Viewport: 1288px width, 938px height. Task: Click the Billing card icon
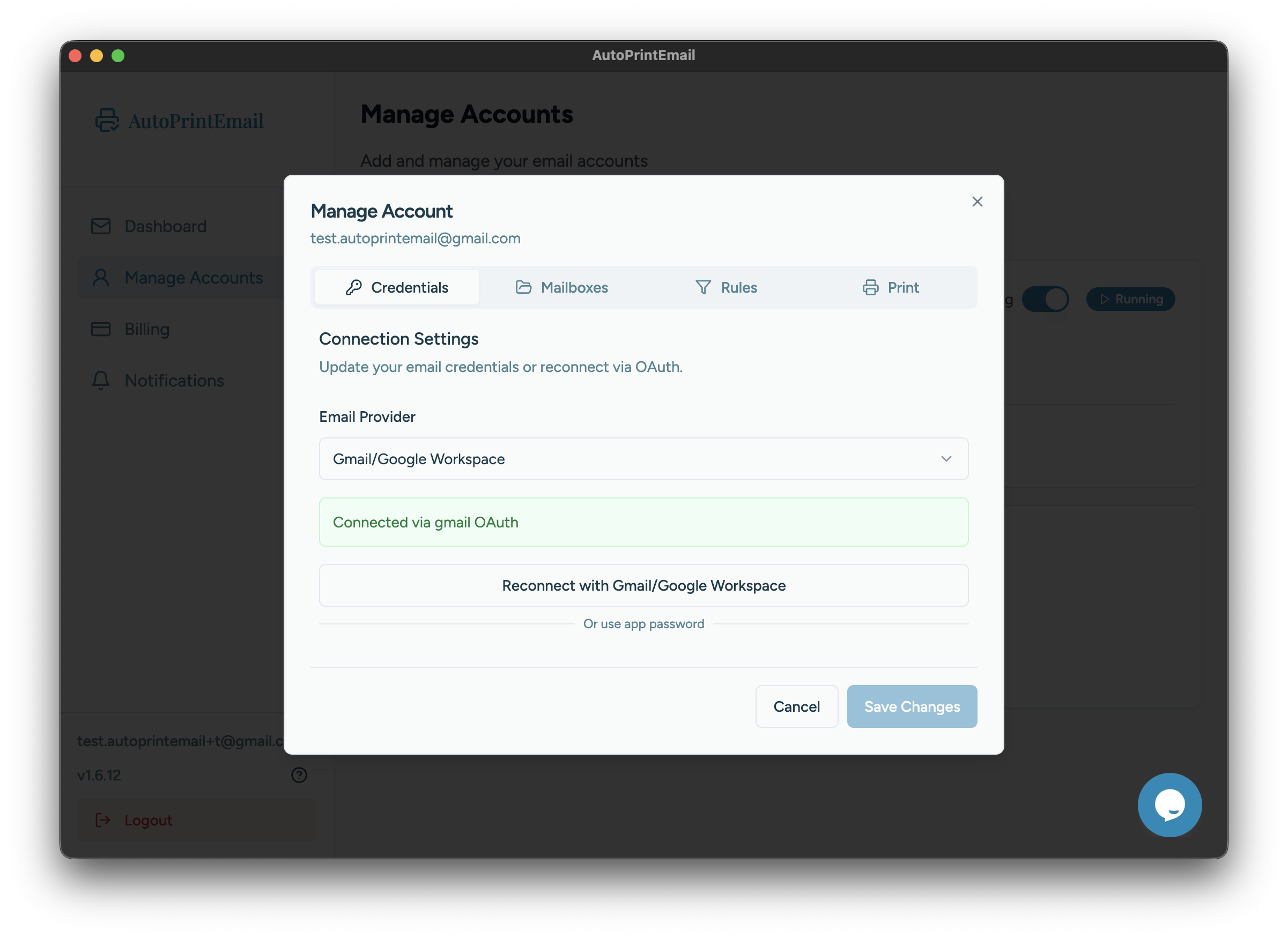click(101, 329)
